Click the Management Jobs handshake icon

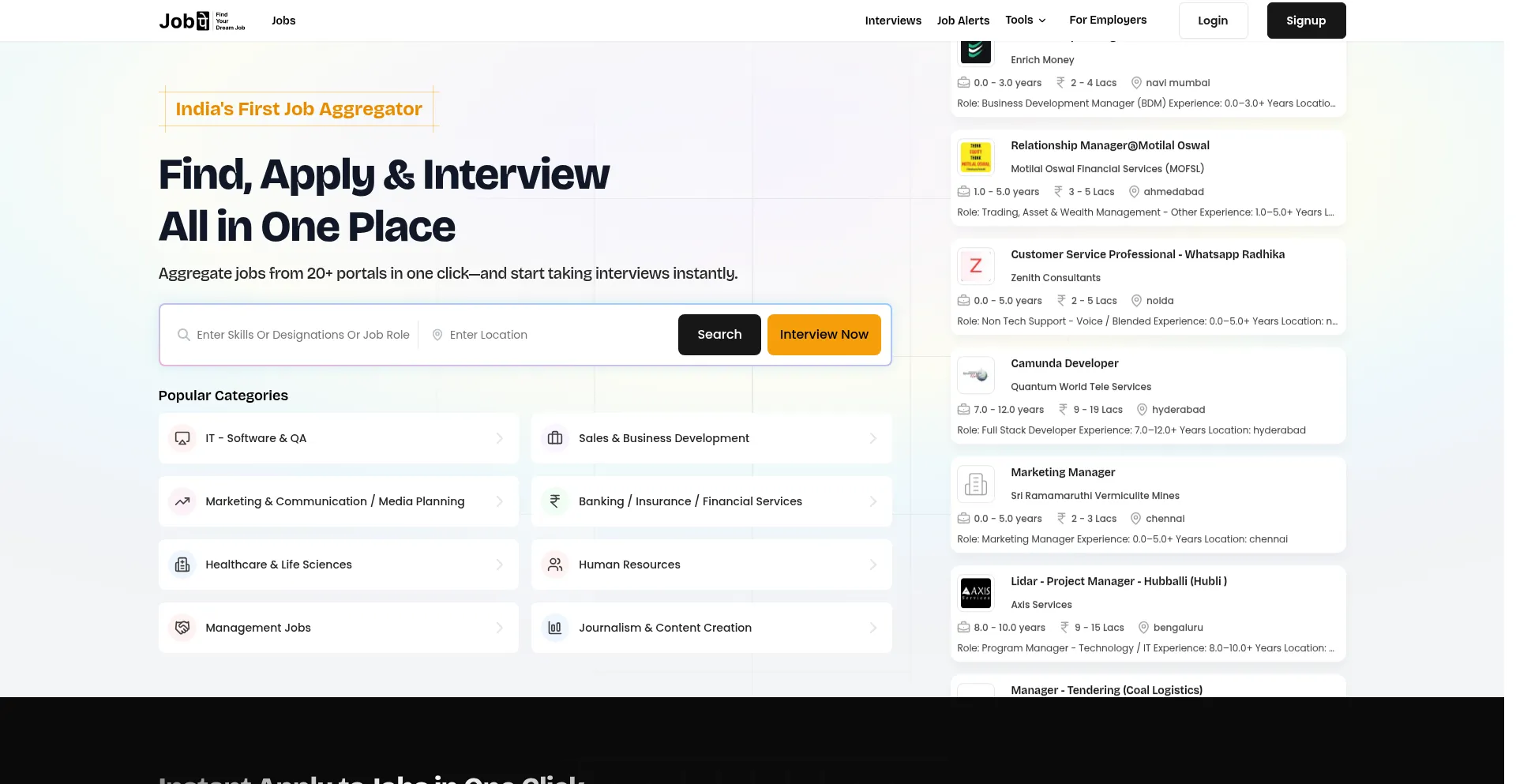coord(182,628)
